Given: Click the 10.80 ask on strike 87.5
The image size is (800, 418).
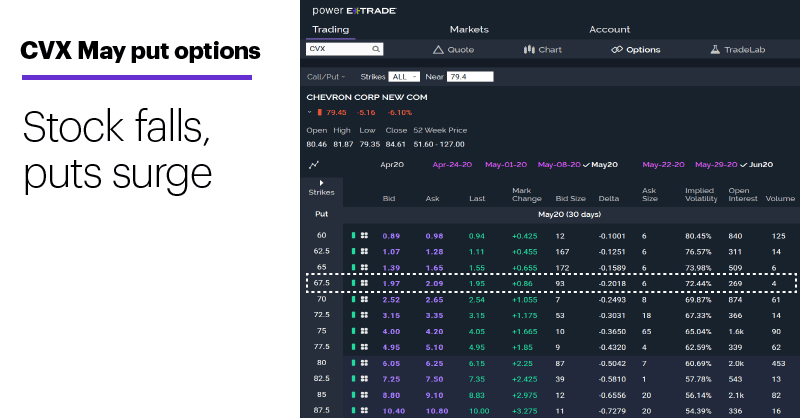Looking at the screenshot, I should point(437,411).
